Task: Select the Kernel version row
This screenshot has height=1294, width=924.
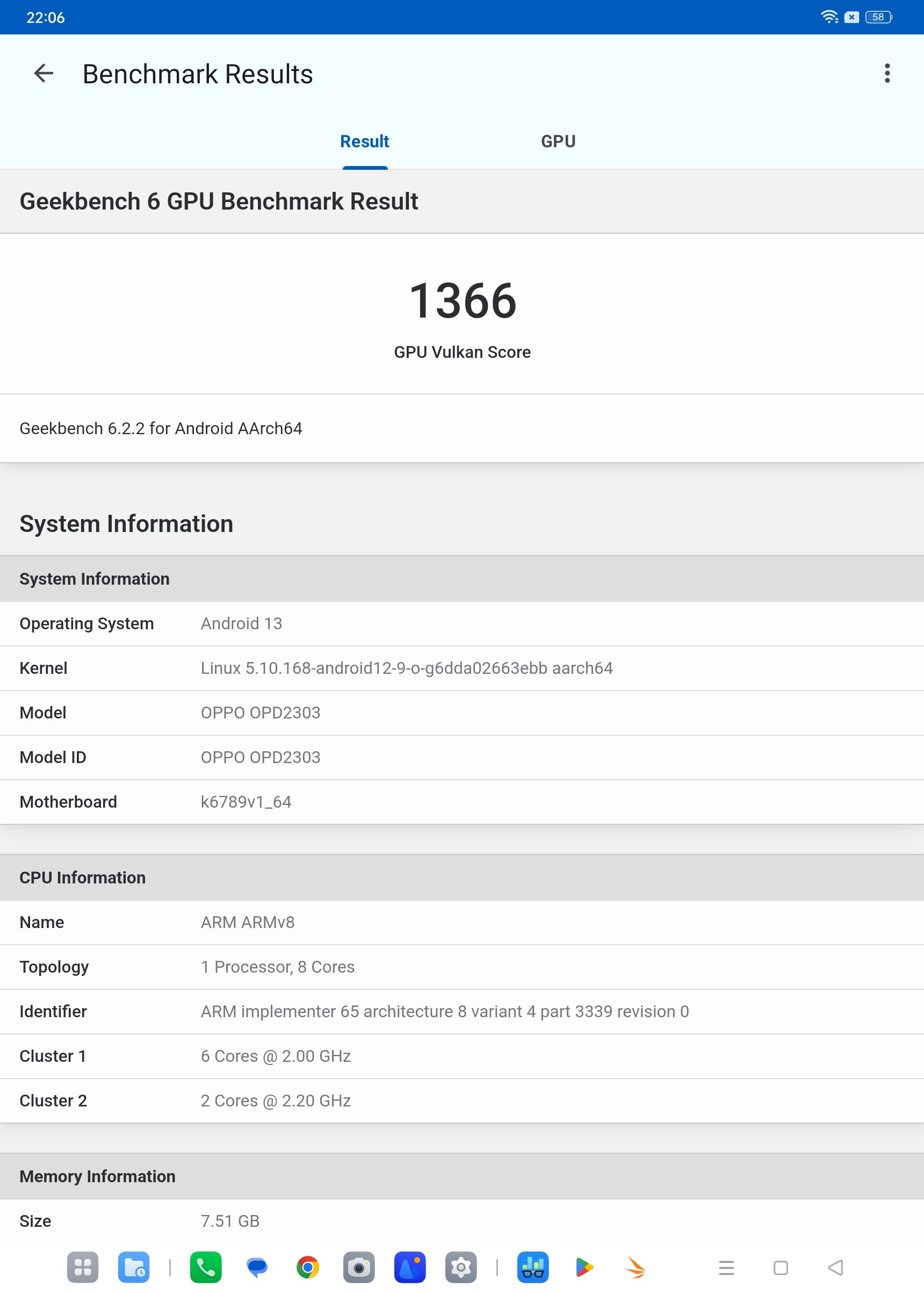Action: pos(462,668)
